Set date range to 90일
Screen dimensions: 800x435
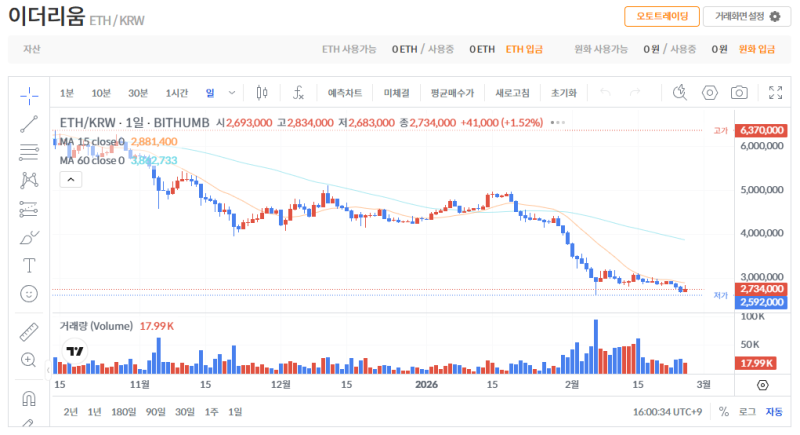pyautogui.click(x=156, y=412)
